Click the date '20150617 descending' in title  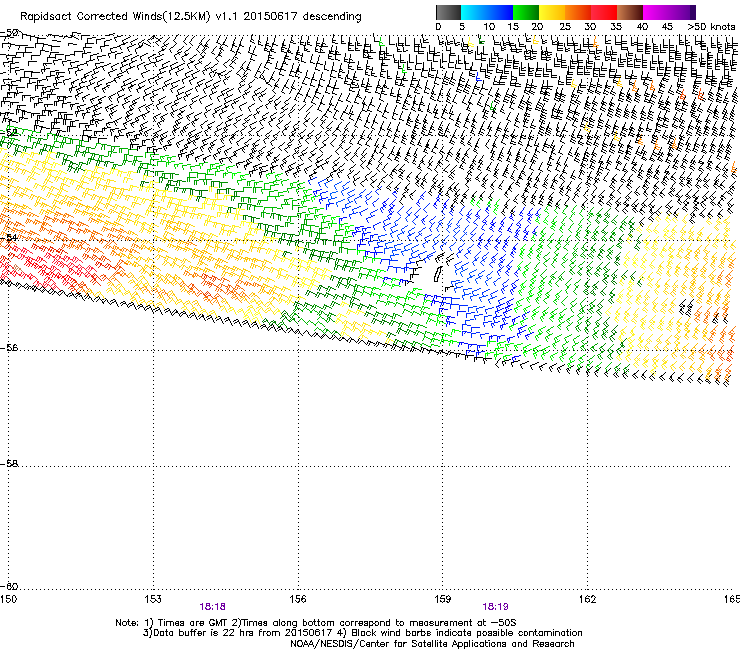[x=303, y=17]
